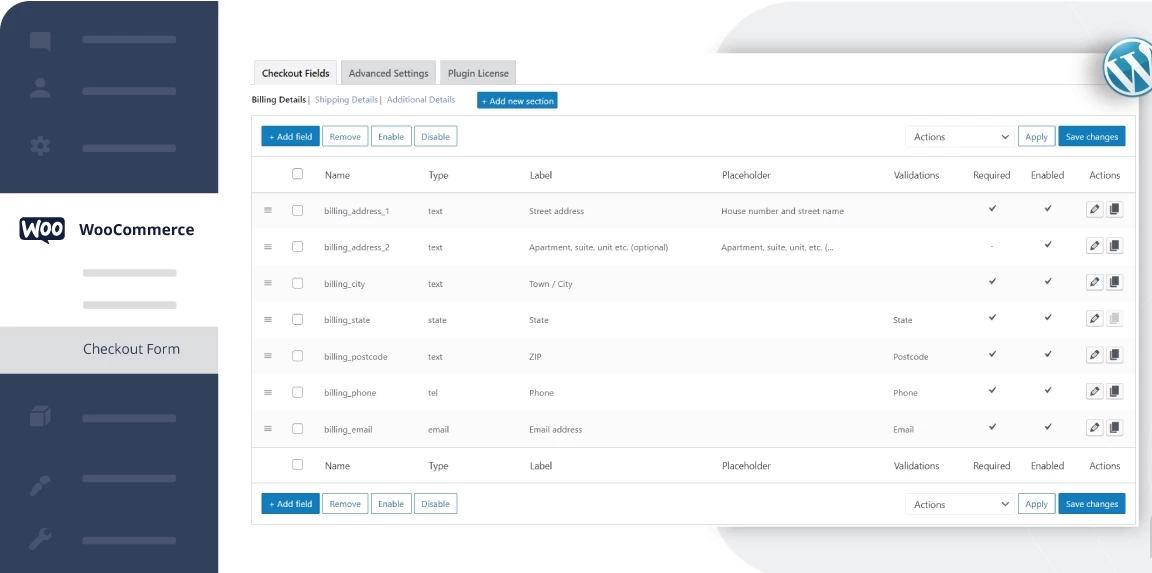The height and width of the screenshot is (573, 1152).
Task: Check the billing_address_2 row checkbox
Action: click(298, 247)
